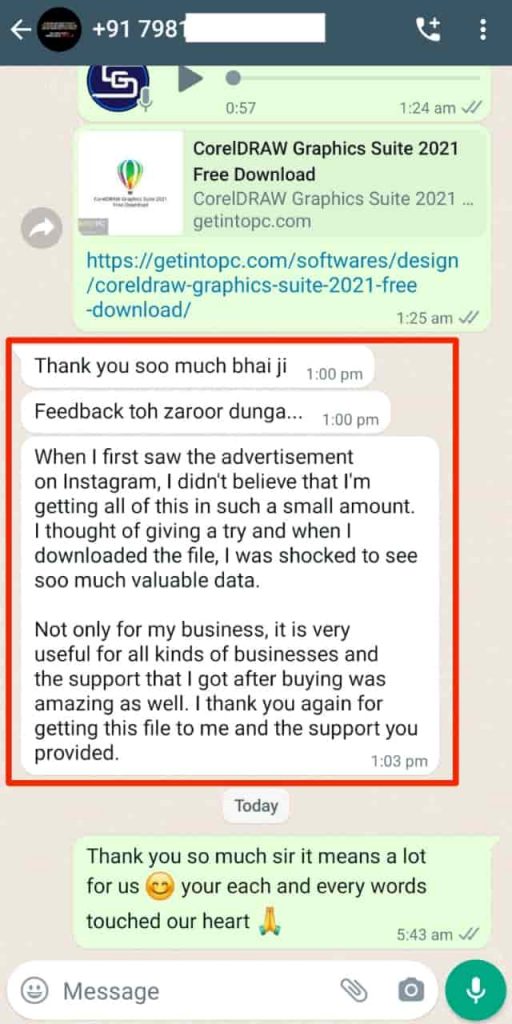Seek the voice message progress slider
The width and height of the screenshot is (512, 1024).
[x=355, y=78]
